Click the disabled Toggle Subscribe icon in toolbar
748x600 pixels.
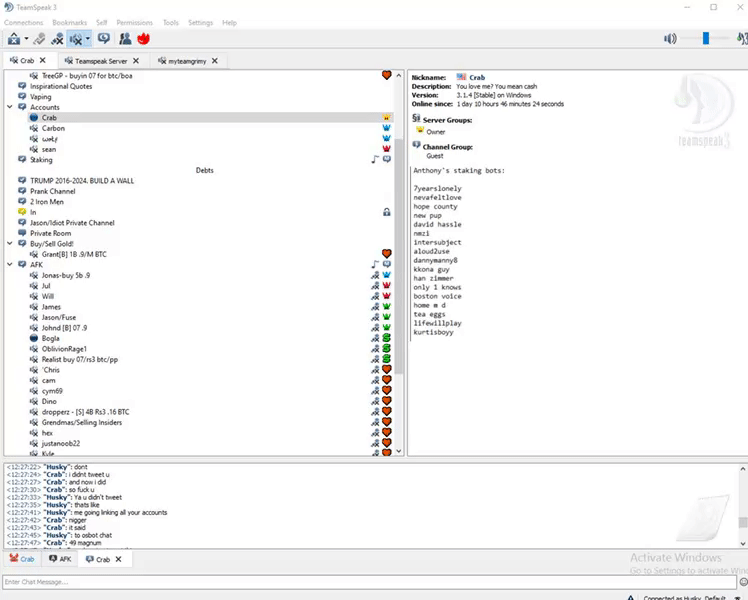40,39
